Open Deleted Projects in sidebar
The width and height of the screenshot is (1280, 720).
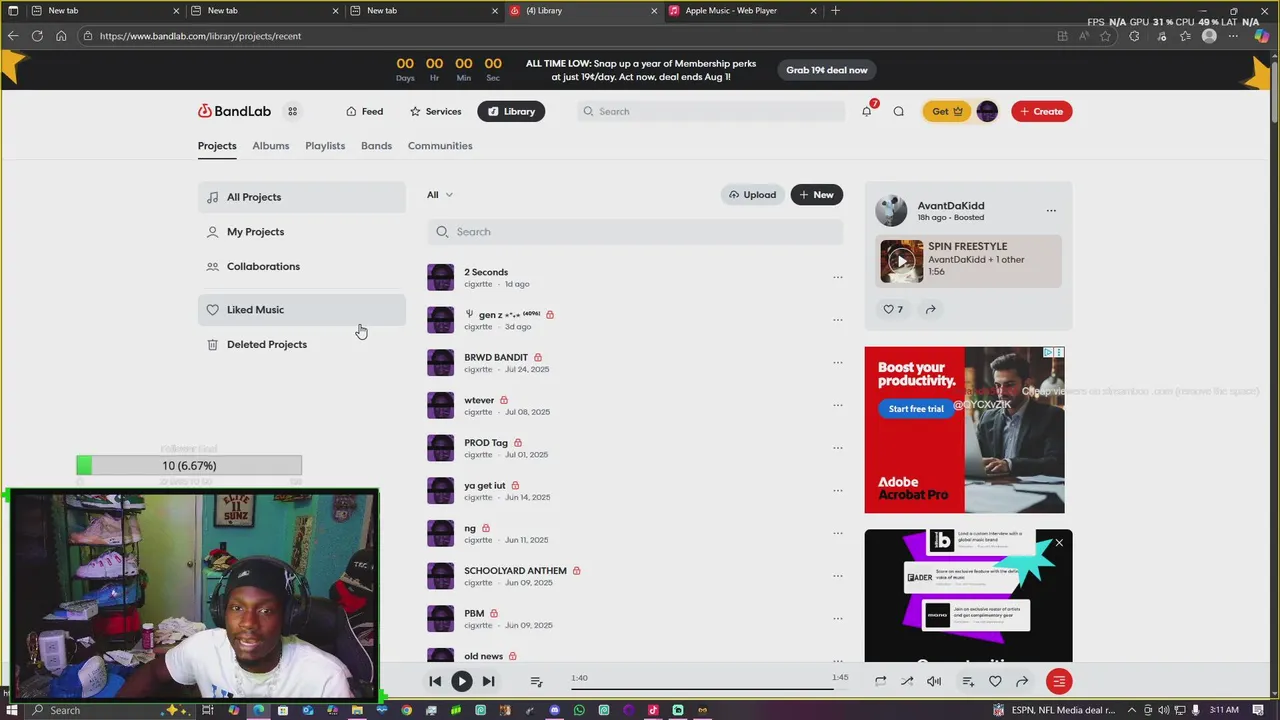coord(301,344)
